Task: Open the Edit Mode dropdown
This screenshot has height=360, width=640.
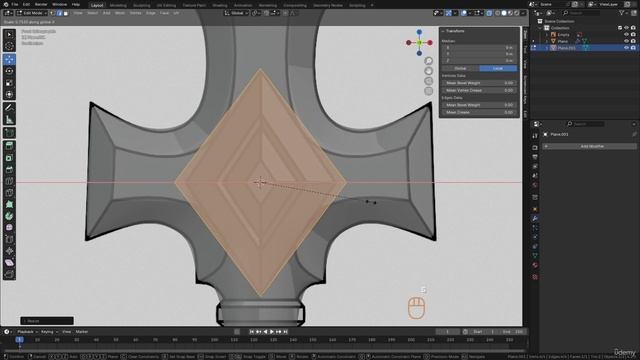Action: pyautogui.click(x=32, y=13)
